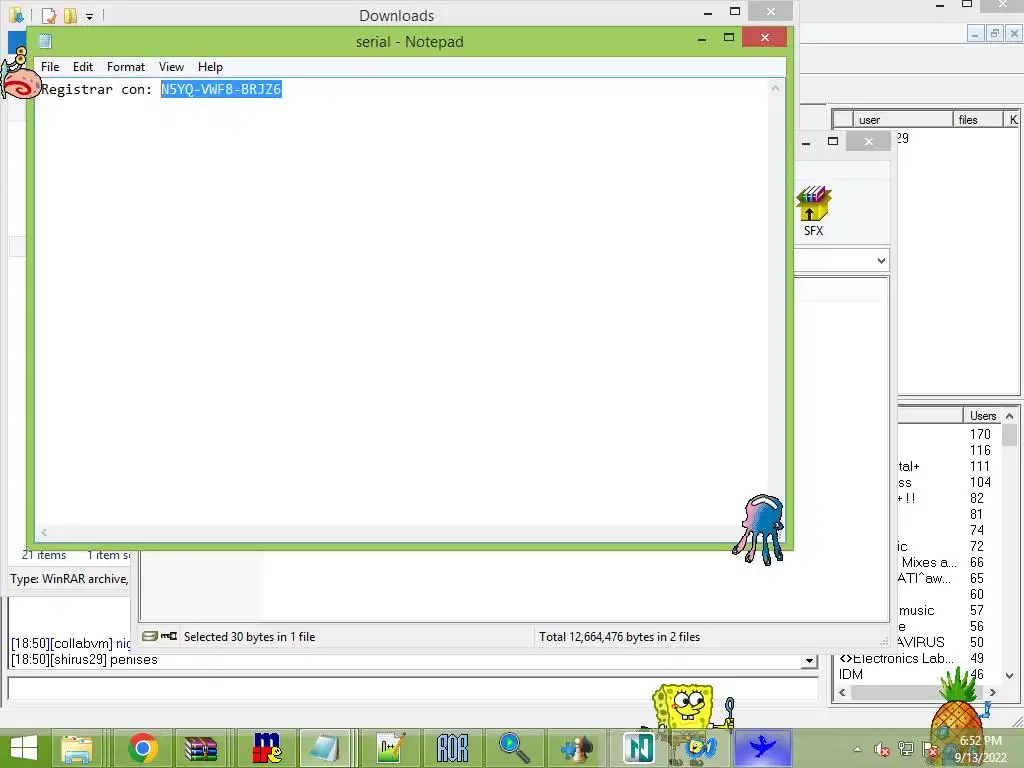Switch to Notepad in the taskbar
The image size is (1024, 768).
point(325,748)
